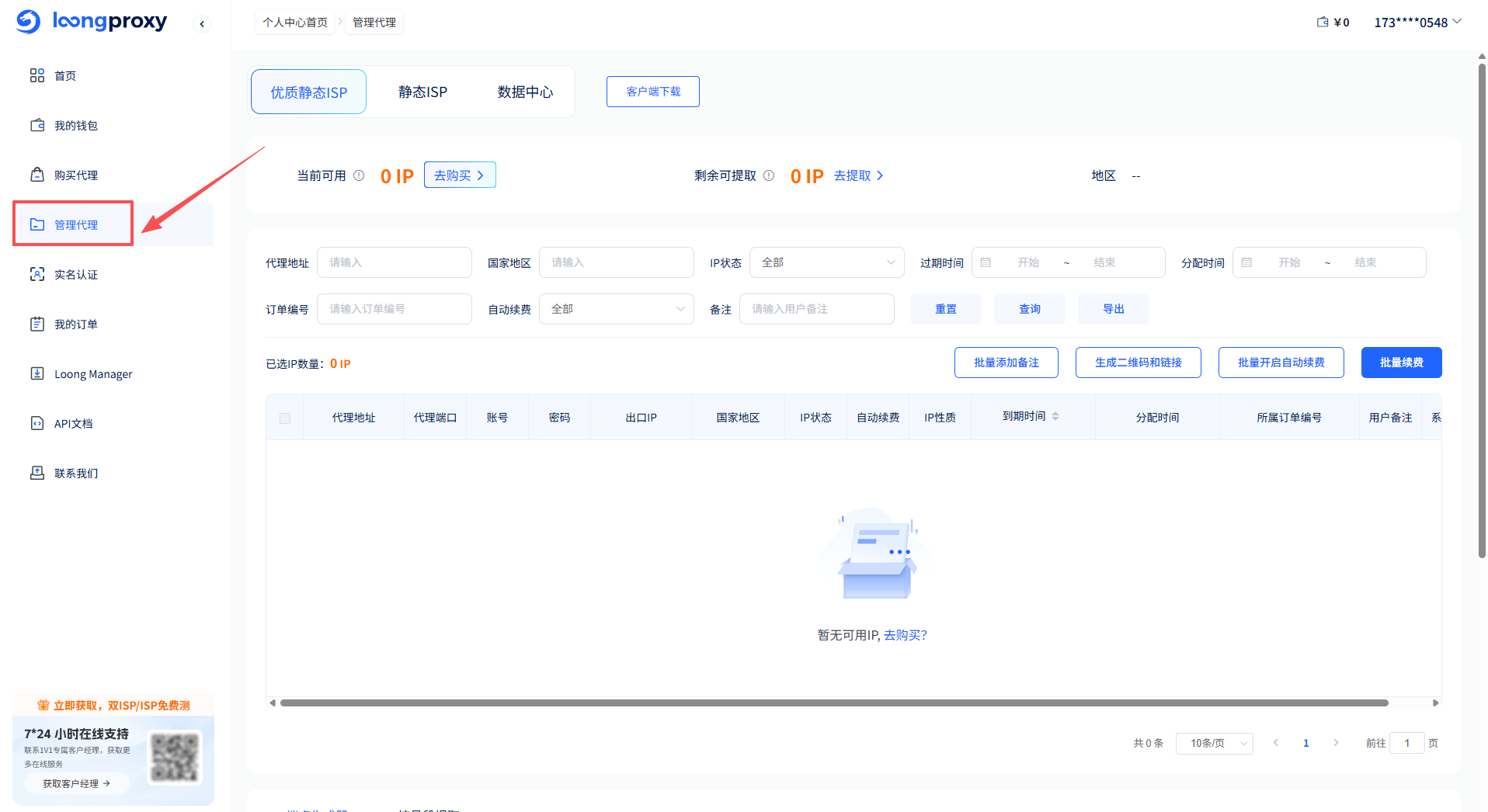Image resolution: width=1488 pixels, height=812 pixels.
Task: Click the horizontal table scrollbar
Action: coord(833,703)
